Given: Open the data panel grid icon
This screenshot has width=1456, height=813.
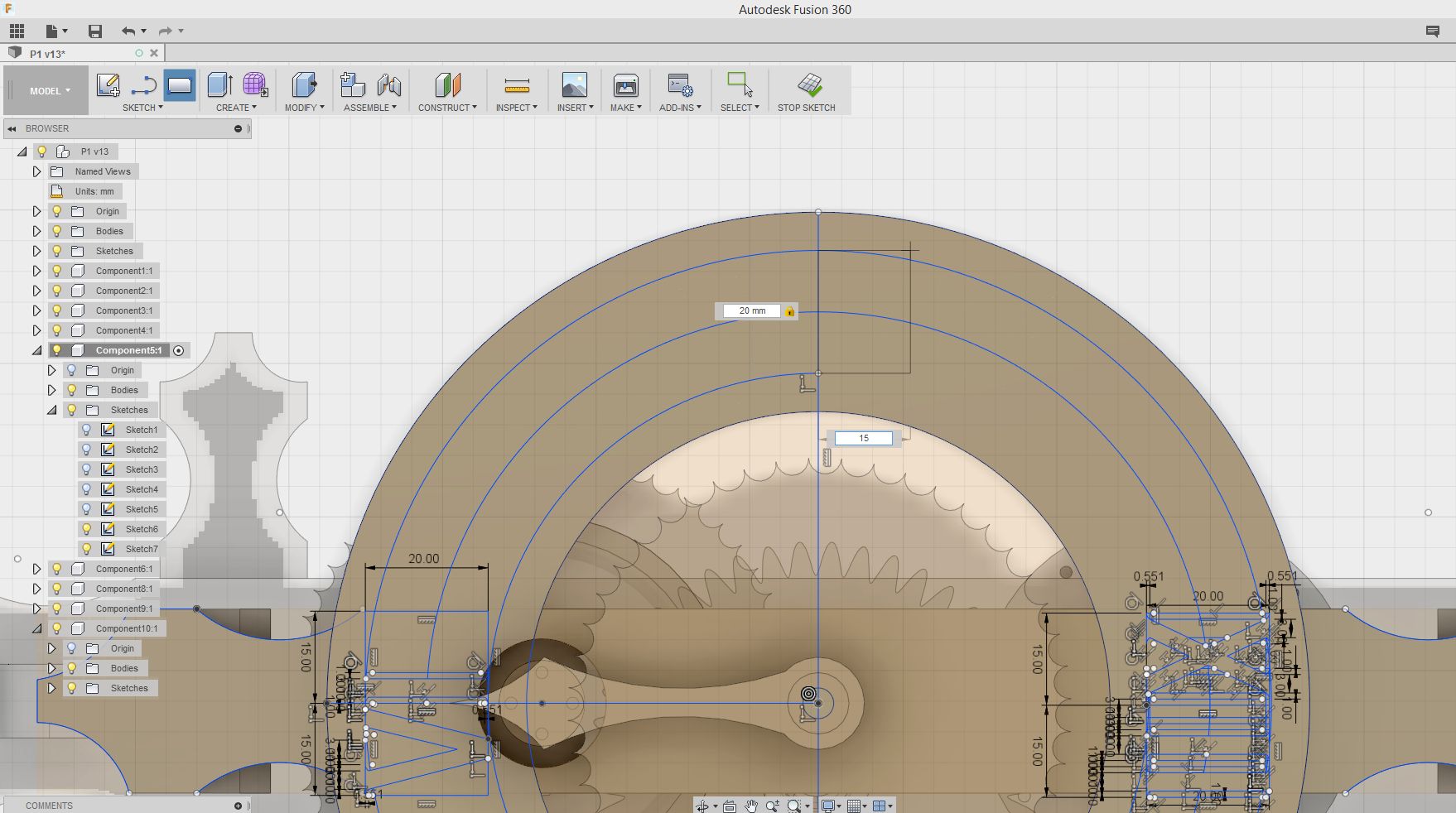Looking at the screenshot, I should (x=17, y=31).
